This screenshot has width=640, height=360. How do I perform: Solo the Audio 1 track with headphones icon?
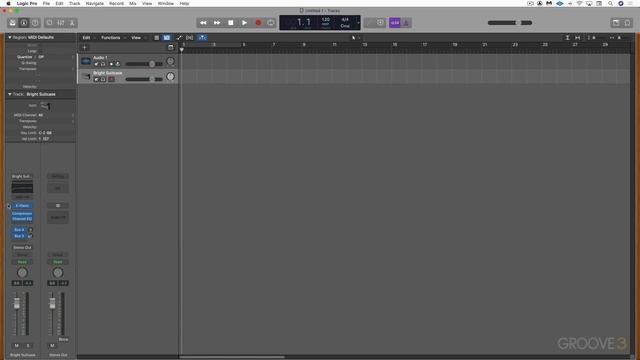point(103,64)
